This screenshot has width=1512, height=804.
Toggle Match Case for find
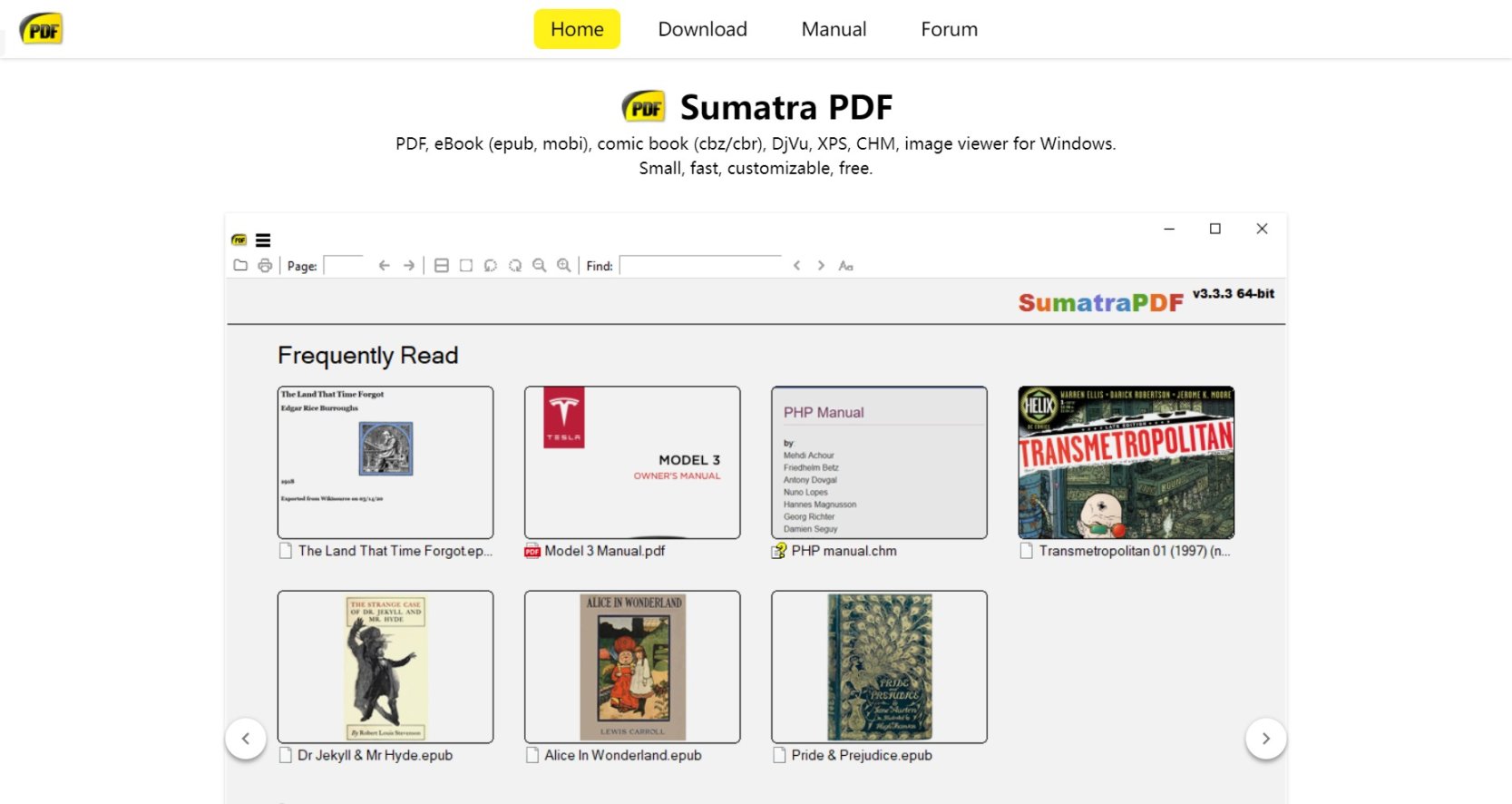[x=845, y=266]
